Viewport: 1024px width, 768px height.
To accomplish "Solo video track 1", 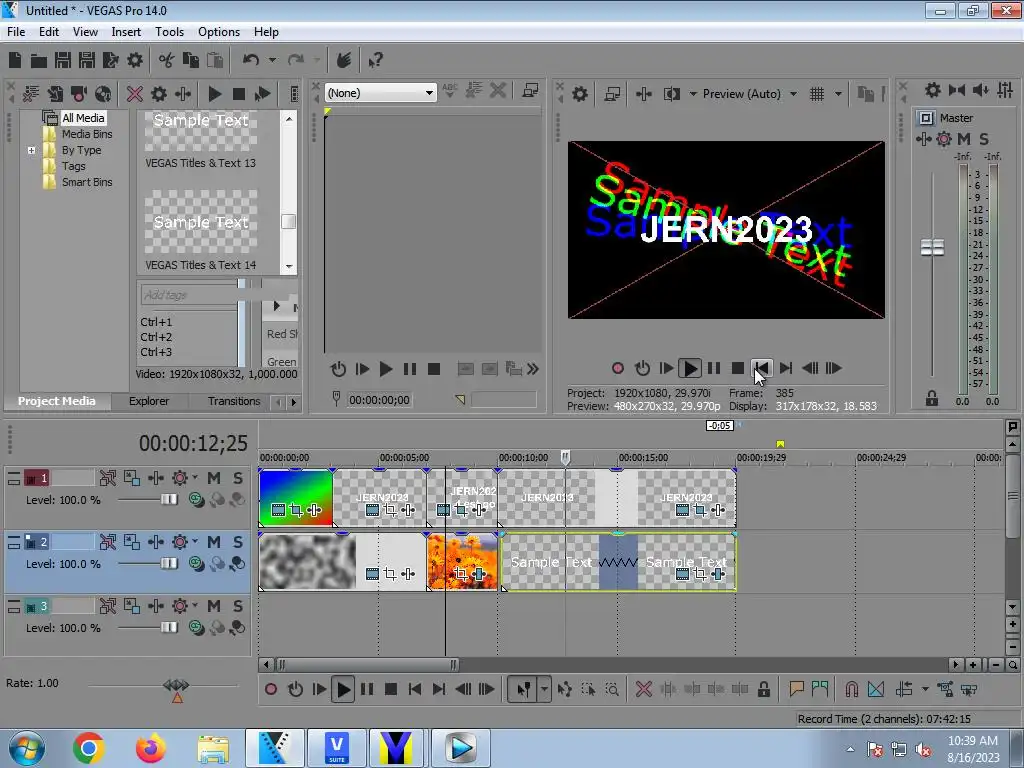I will (x=238, y=478).
